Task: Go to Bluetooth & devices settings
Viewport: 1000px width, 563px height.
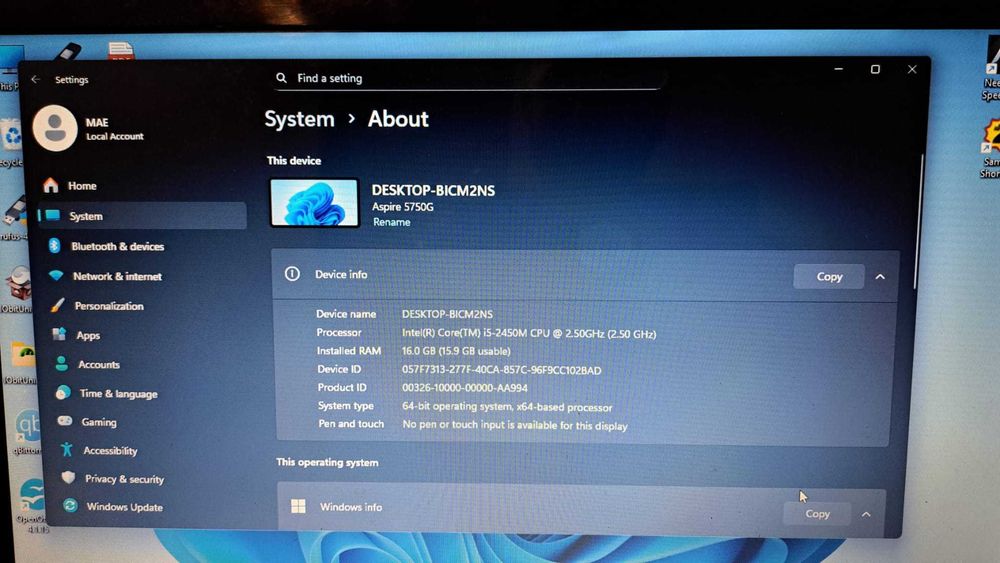Action: coord(117,246)
